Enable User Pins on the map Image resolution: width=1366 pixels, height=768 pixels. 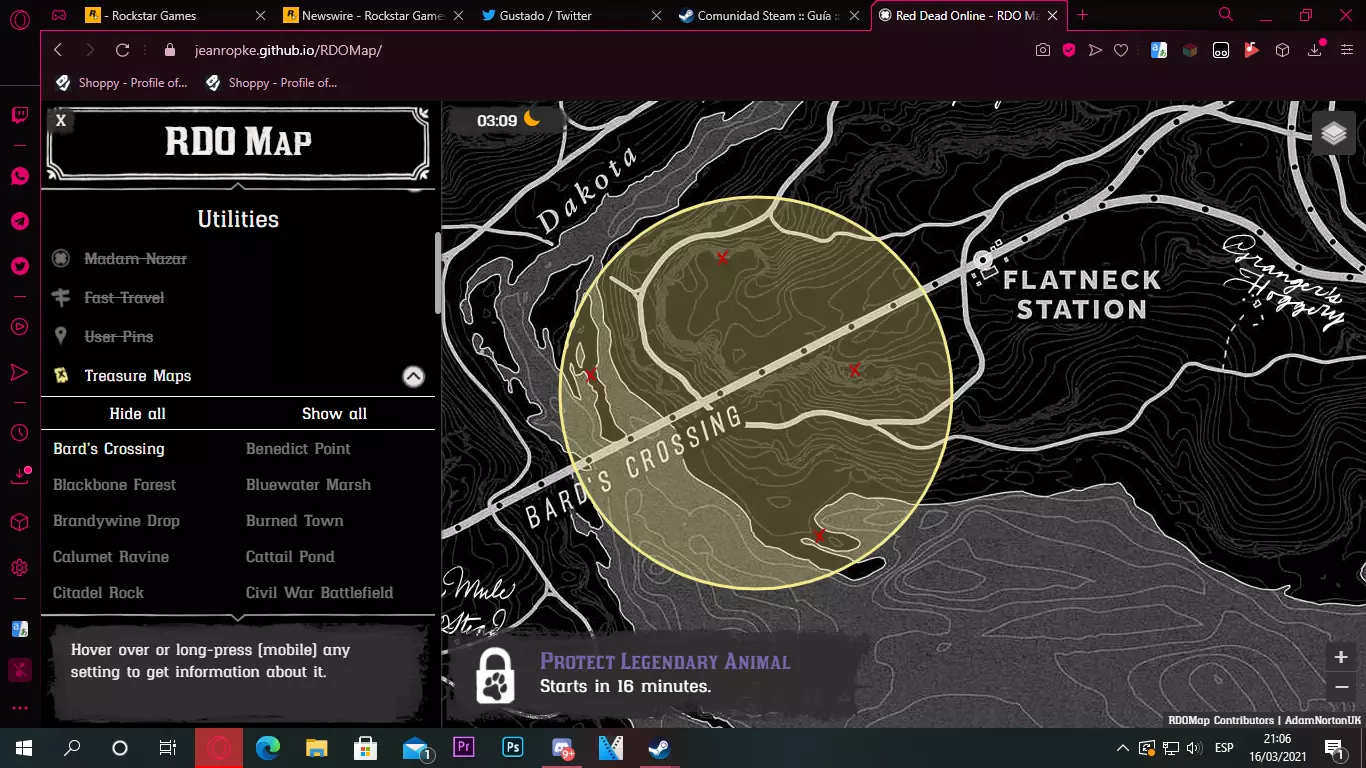[118, 337]
